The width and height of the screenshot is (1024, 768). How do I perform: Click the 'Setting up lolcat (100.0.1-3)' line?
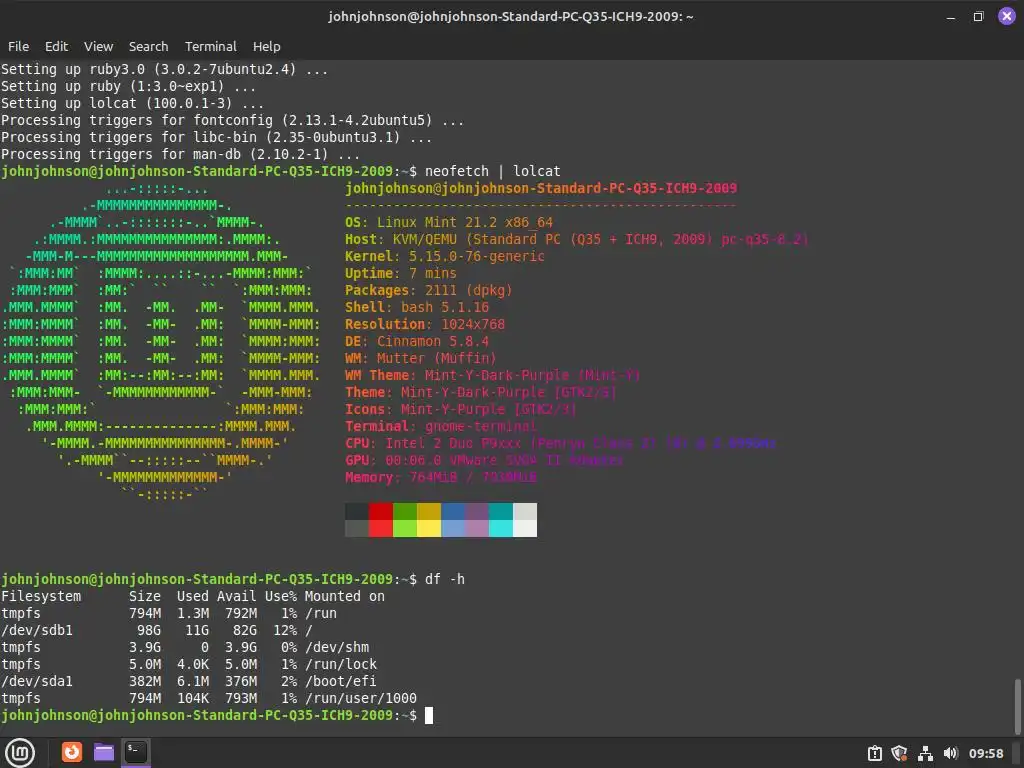[133, 103]
